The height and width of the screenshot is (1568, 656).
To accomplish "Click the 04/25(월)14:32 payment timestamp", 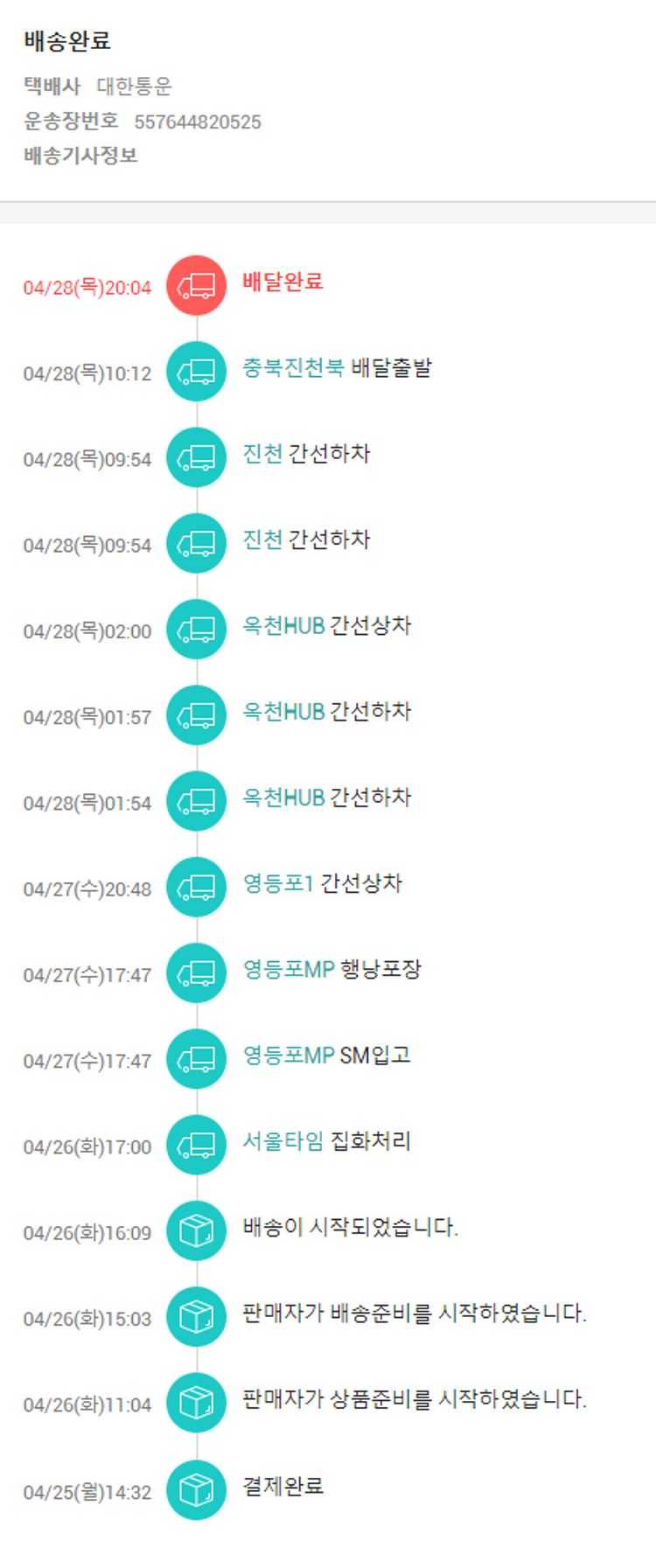I will pyautogui.click(x=87, y=1493).
